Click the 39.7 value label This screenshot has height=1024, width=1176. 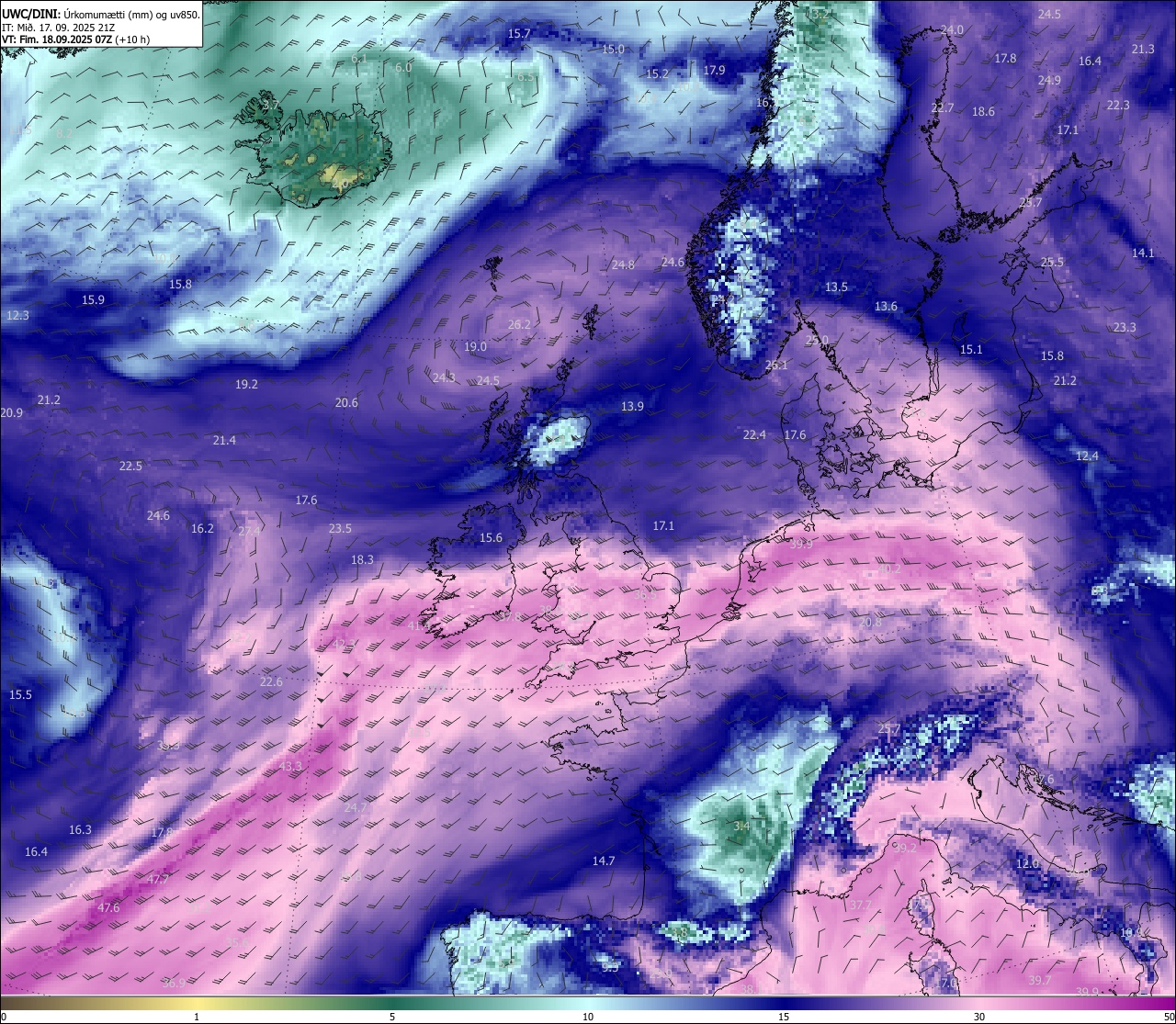pos(1039,981)
